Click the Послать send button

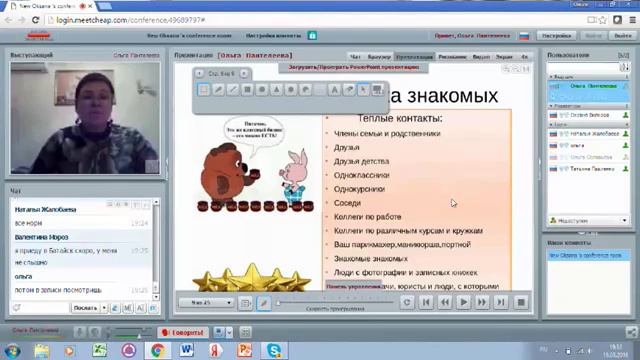point(85,308)
